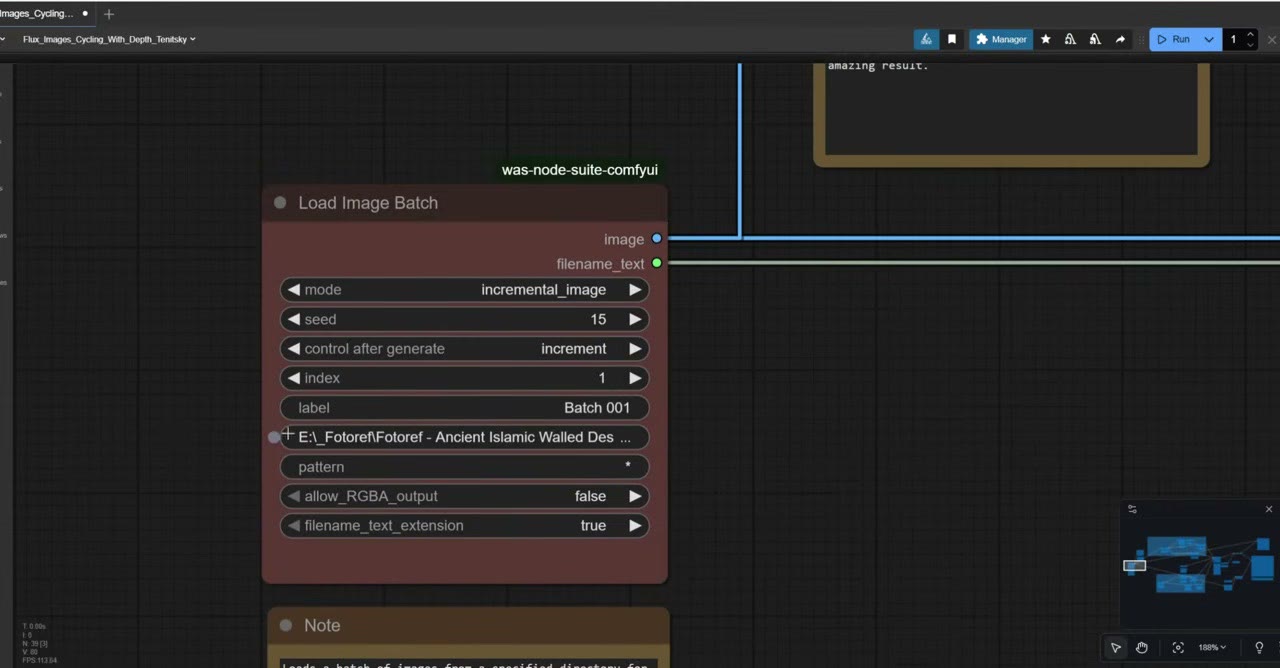This screenshot has width=1280, height=668.
Task: Collapse the Load Image Batch node
Action: pyautogui.click(x=280, y=203)
